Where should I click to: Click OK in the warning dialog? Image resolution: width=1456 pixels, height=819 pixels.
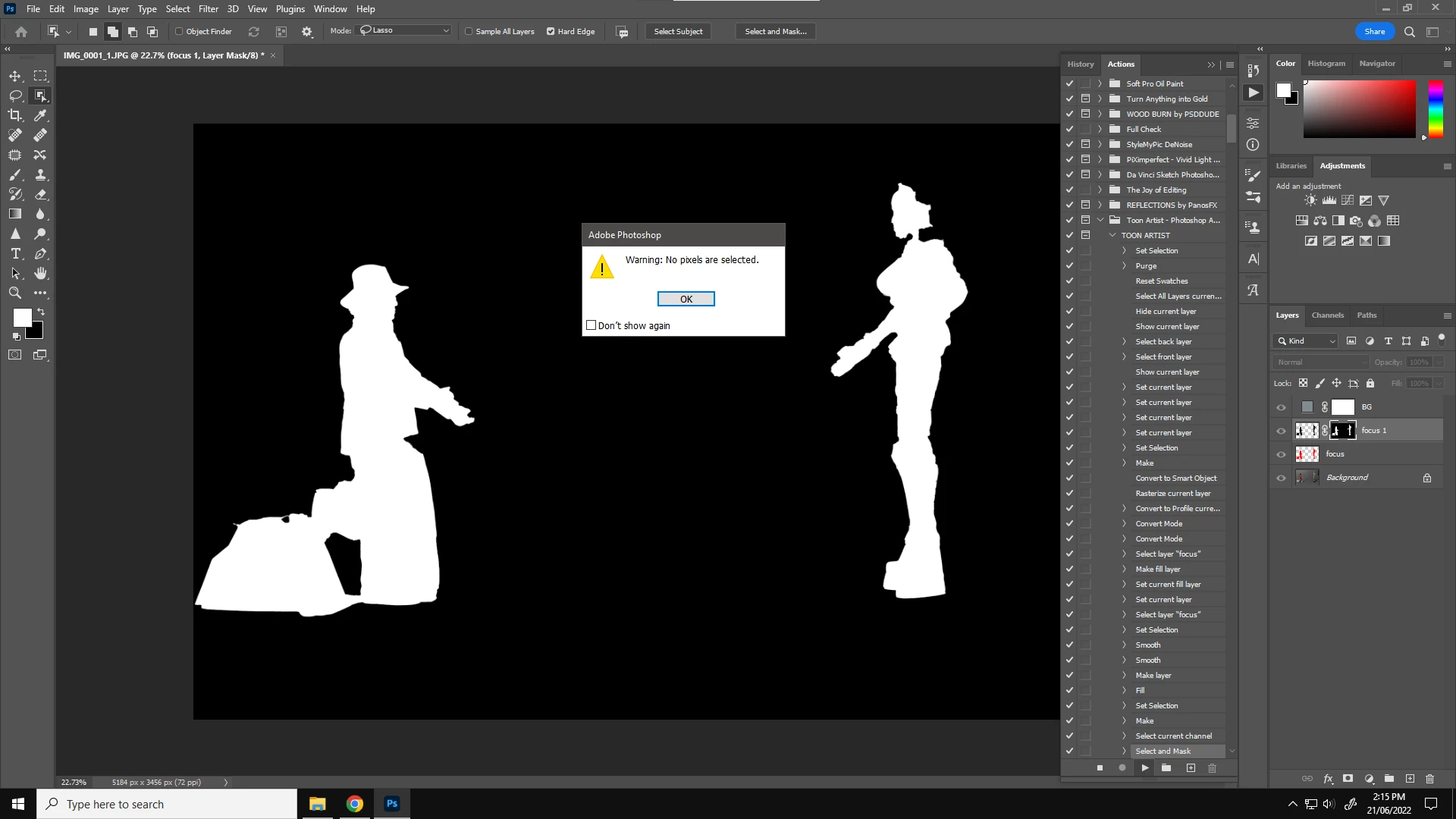click(686, 299)
